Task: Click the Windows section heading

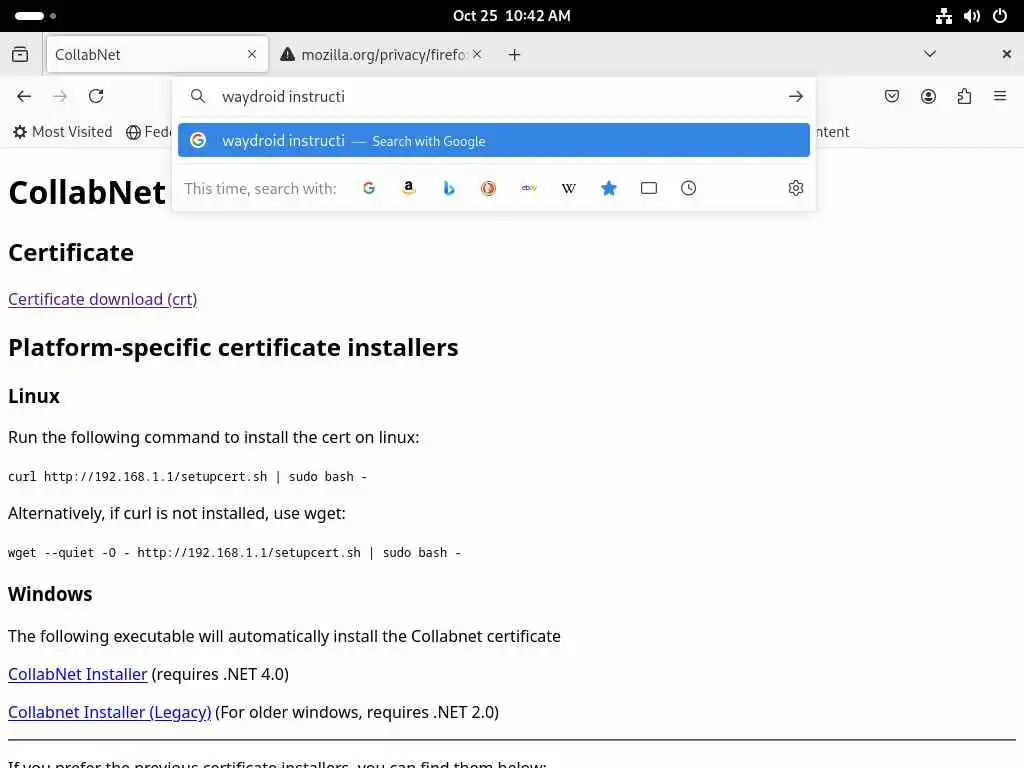Action: [50, 594]
